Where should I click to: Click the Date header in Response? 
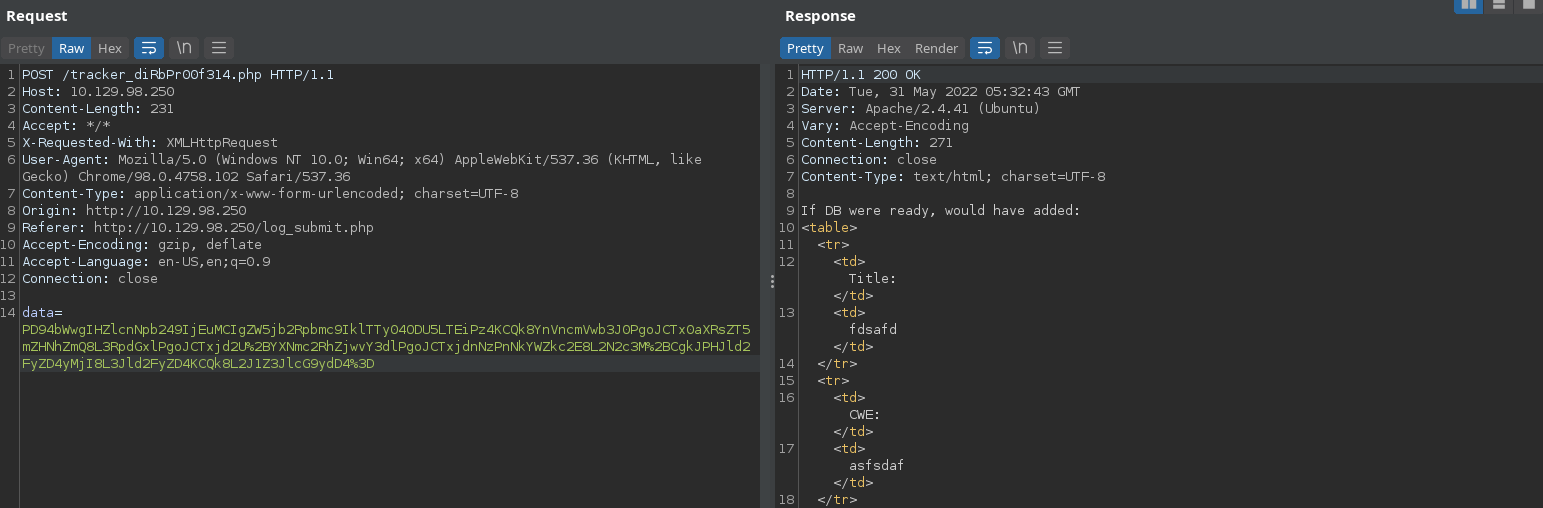click(x=941, y=92)
